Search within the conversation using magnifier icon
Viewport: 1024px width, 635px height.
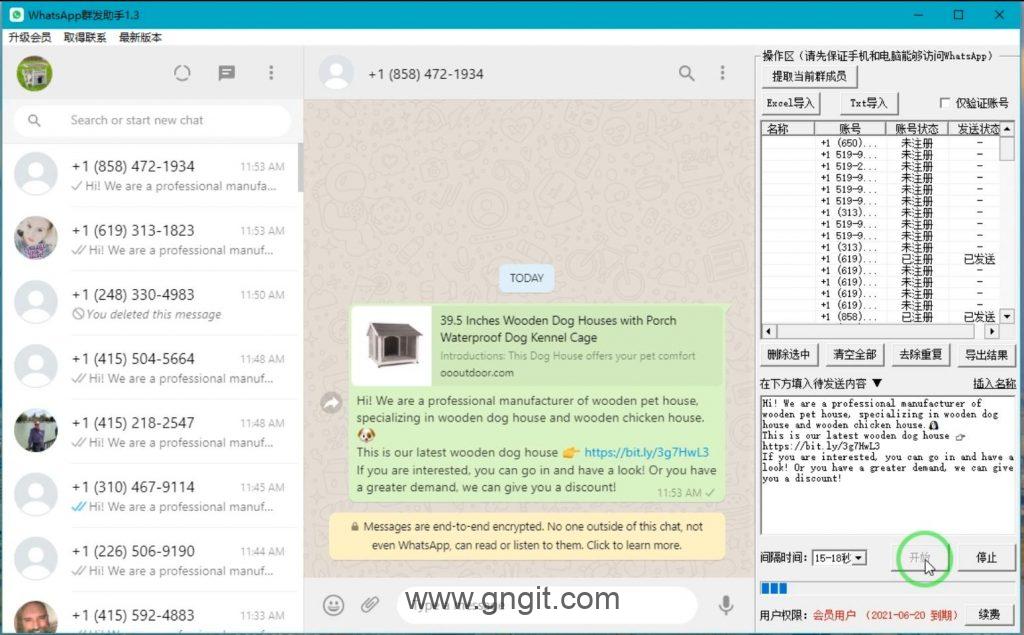tap(686, 73)
